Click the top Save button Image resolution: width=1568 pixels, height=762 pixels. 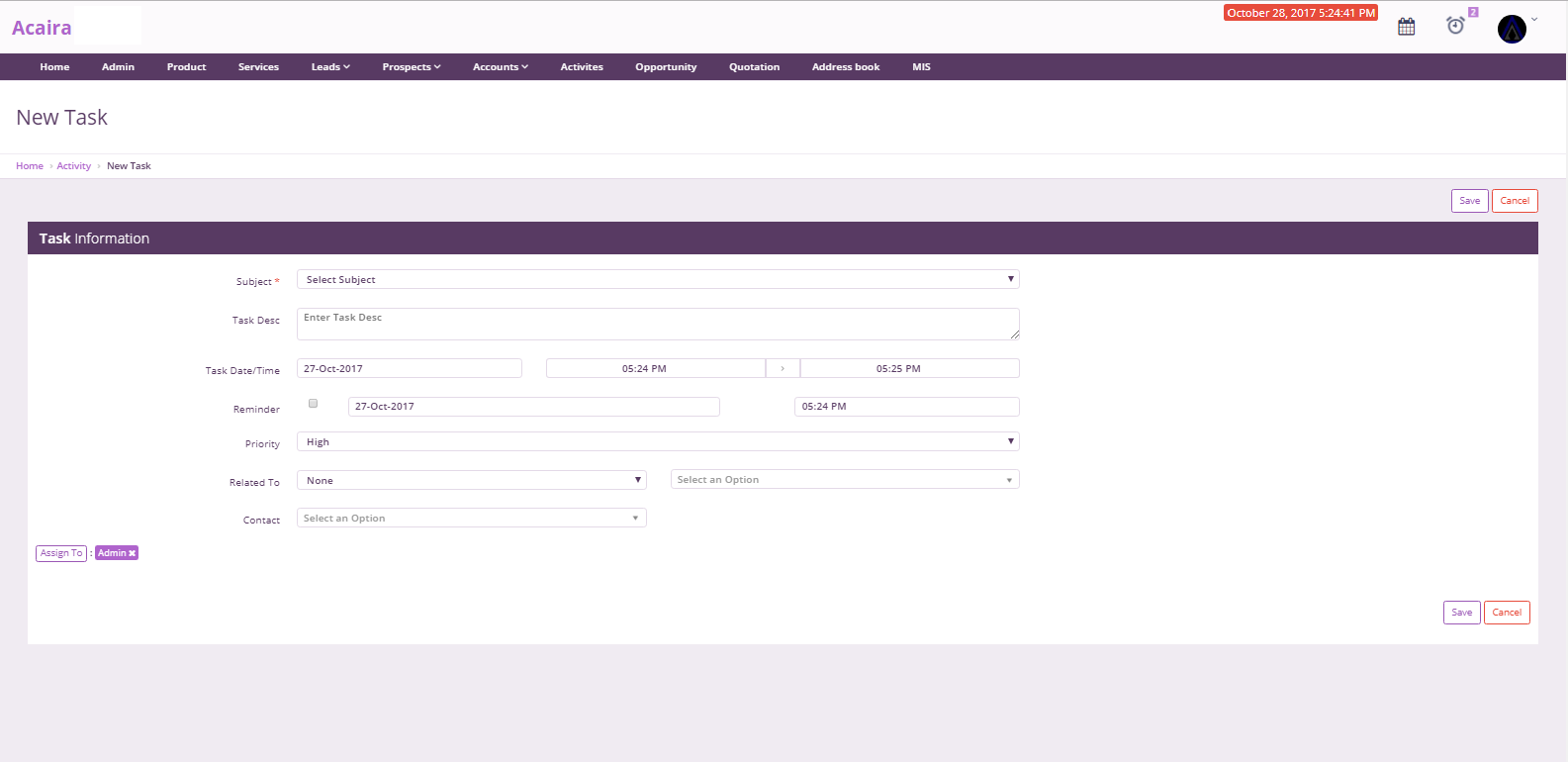coord(1469,201)
